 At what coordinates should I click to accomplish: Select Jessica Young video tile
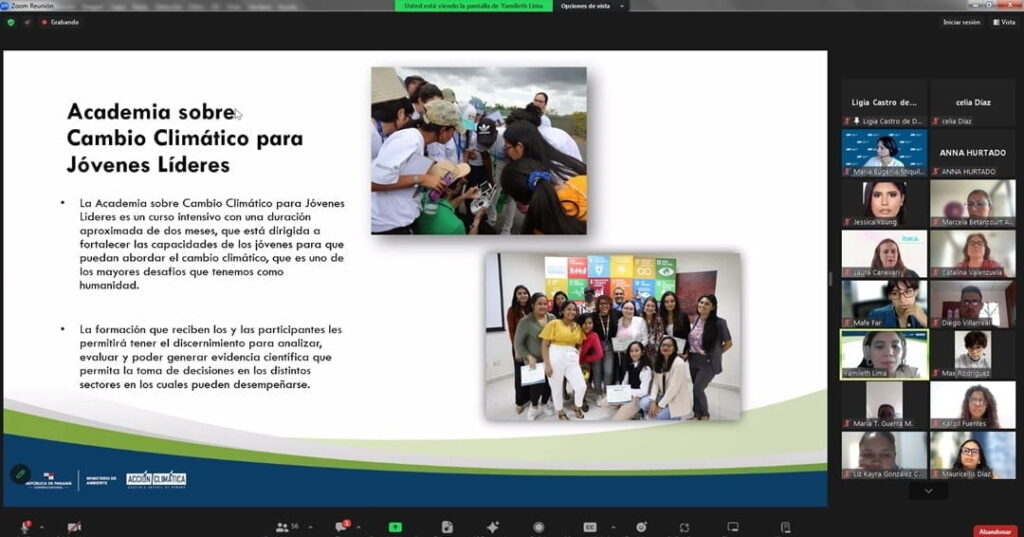point(884,203)
